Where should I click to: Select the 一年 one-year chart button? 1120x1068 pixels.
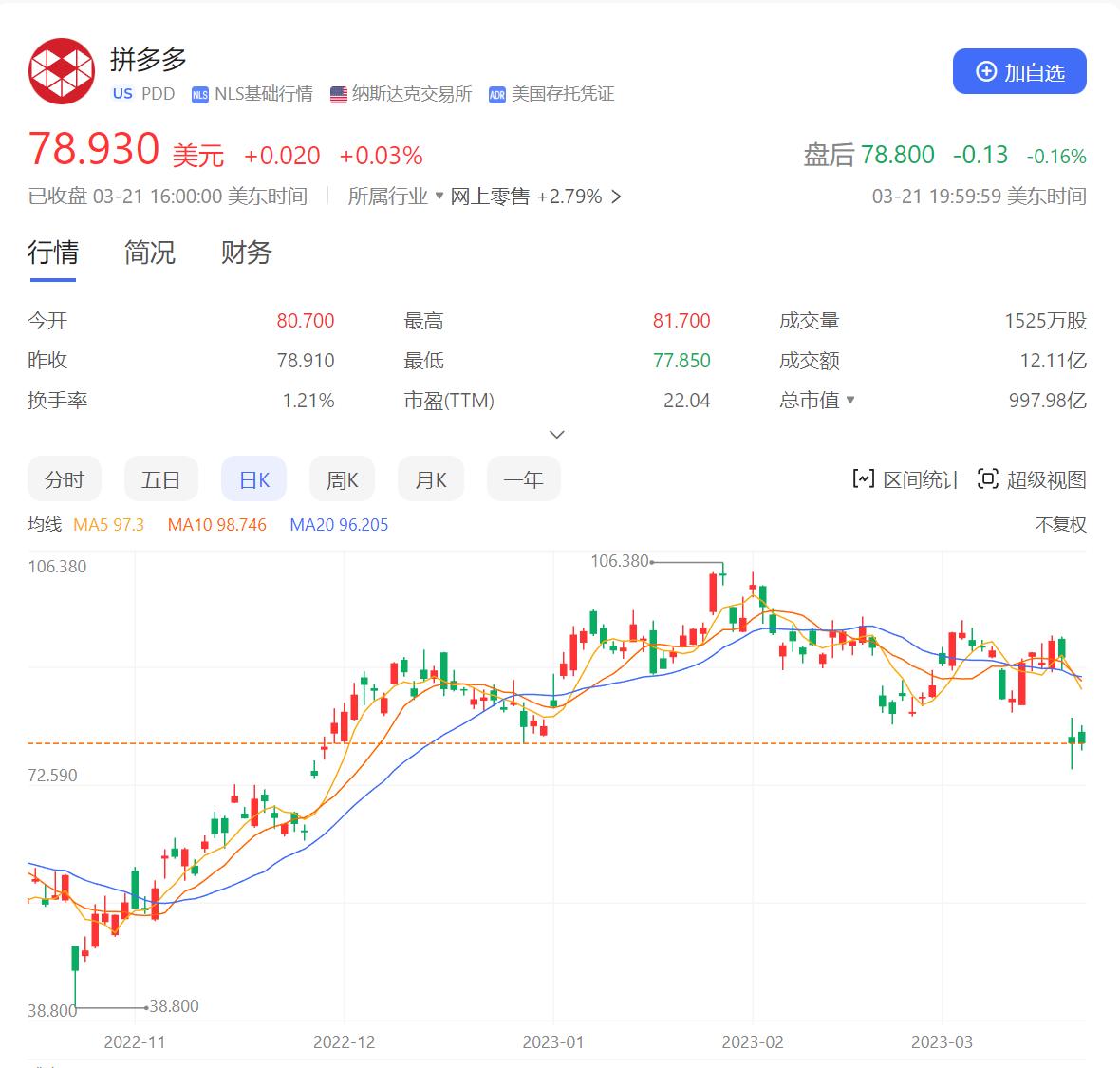coord(523,479)
